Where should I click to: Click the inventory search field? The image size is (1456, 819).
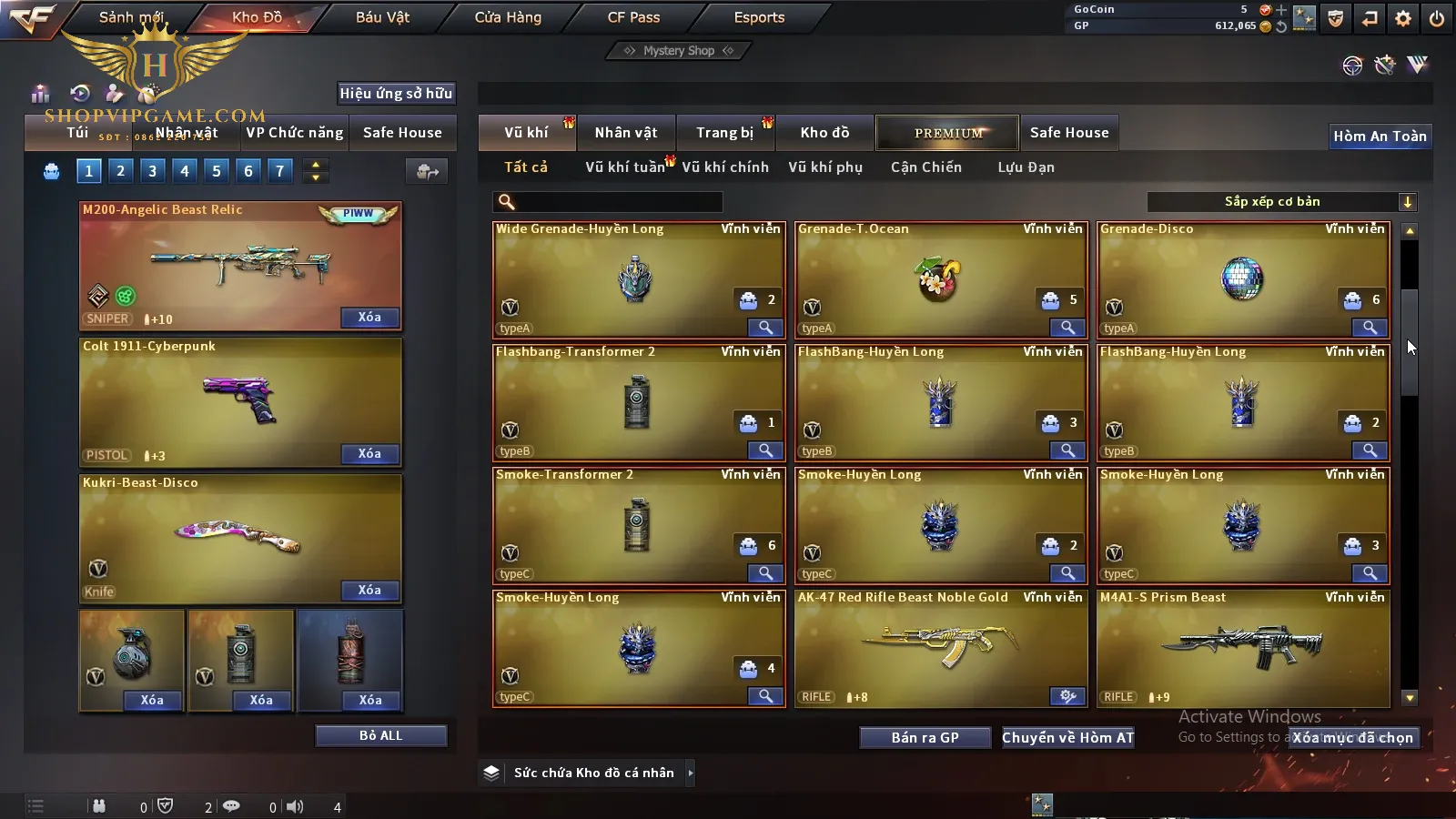click(608, 202)
